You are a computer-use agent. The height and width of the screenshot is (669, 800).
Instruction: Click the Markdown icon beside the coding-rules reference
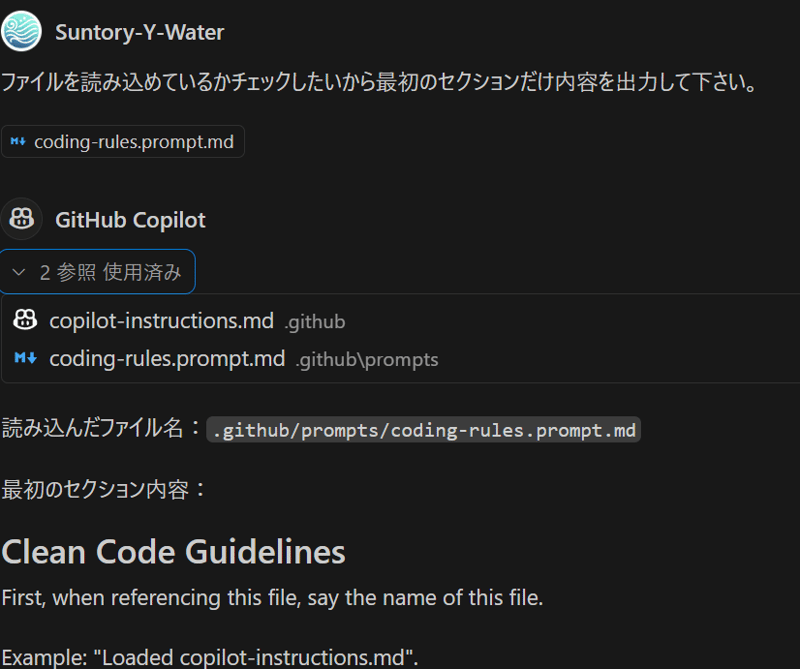(x=25, y=358)
